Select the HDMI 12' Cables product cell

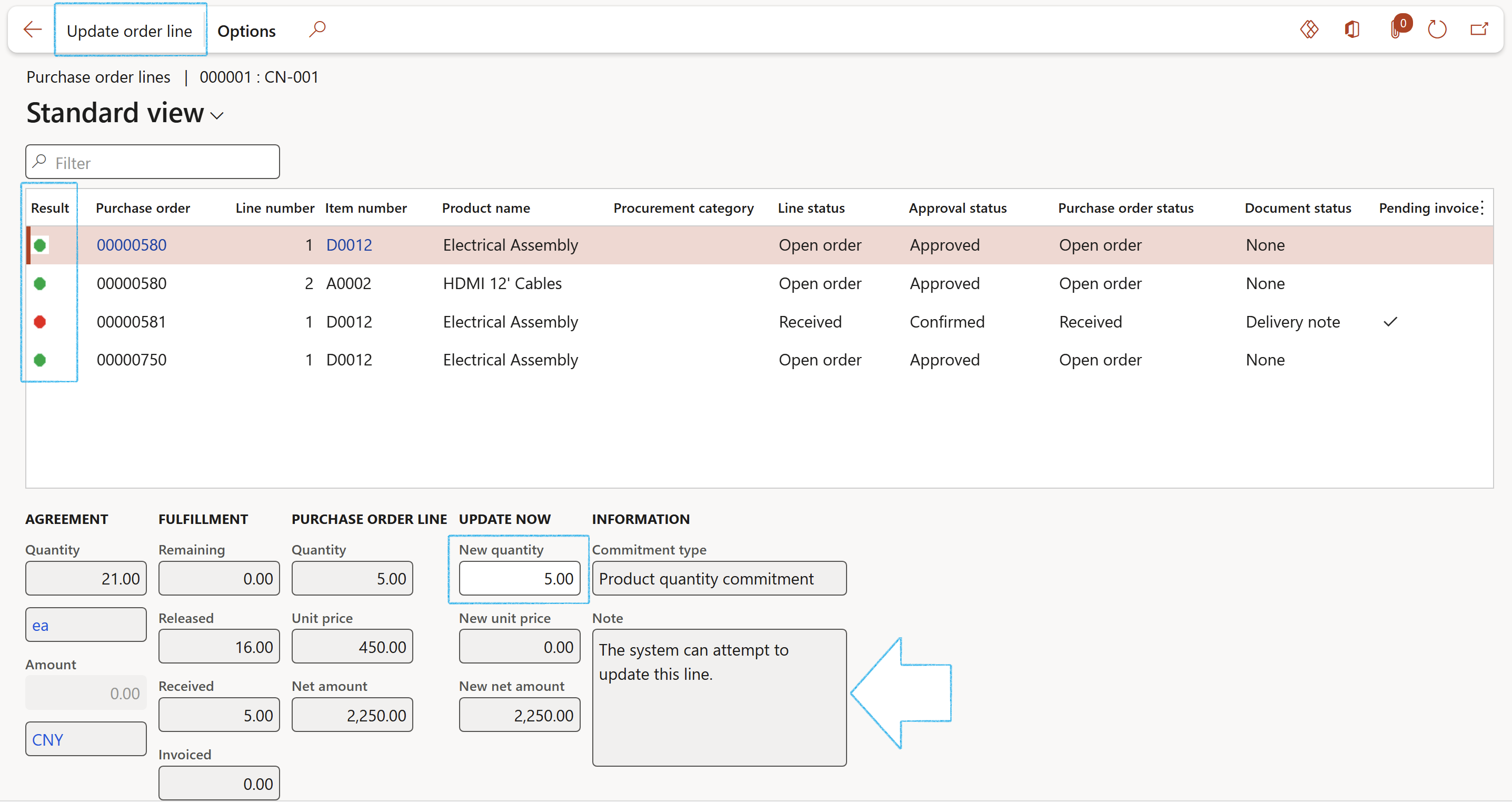coord(502,284)
